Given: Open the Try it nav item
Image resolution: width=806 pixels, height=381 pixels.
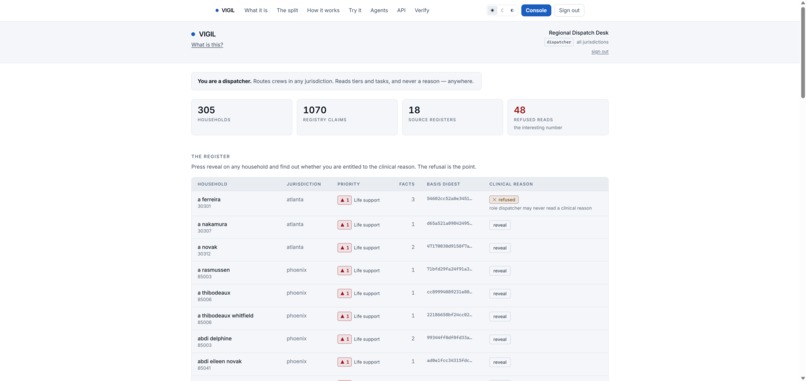Looking at the screenshot, I should [x=355, y=10].
